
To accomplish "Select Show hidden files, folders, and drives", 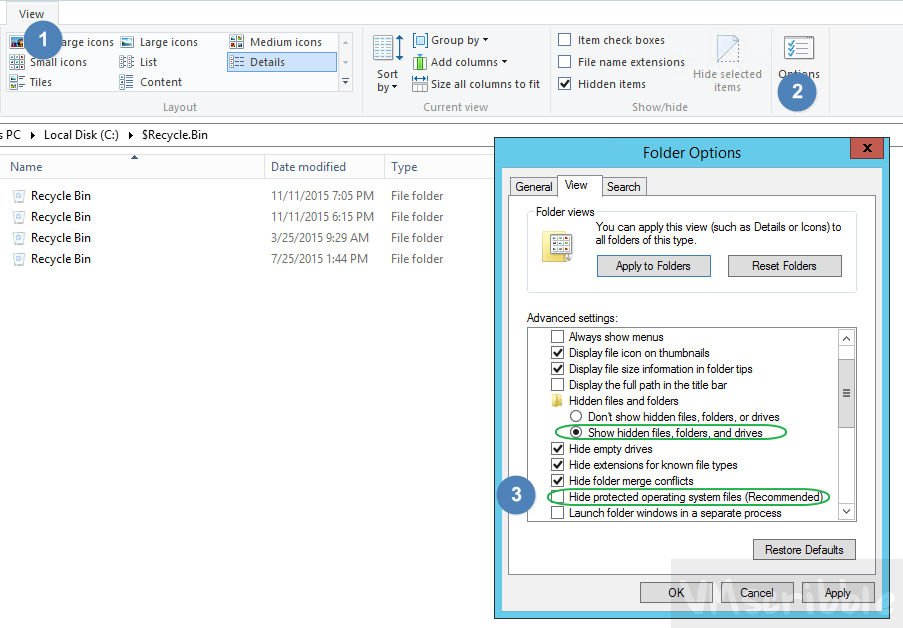I will (x=576, y=432).
